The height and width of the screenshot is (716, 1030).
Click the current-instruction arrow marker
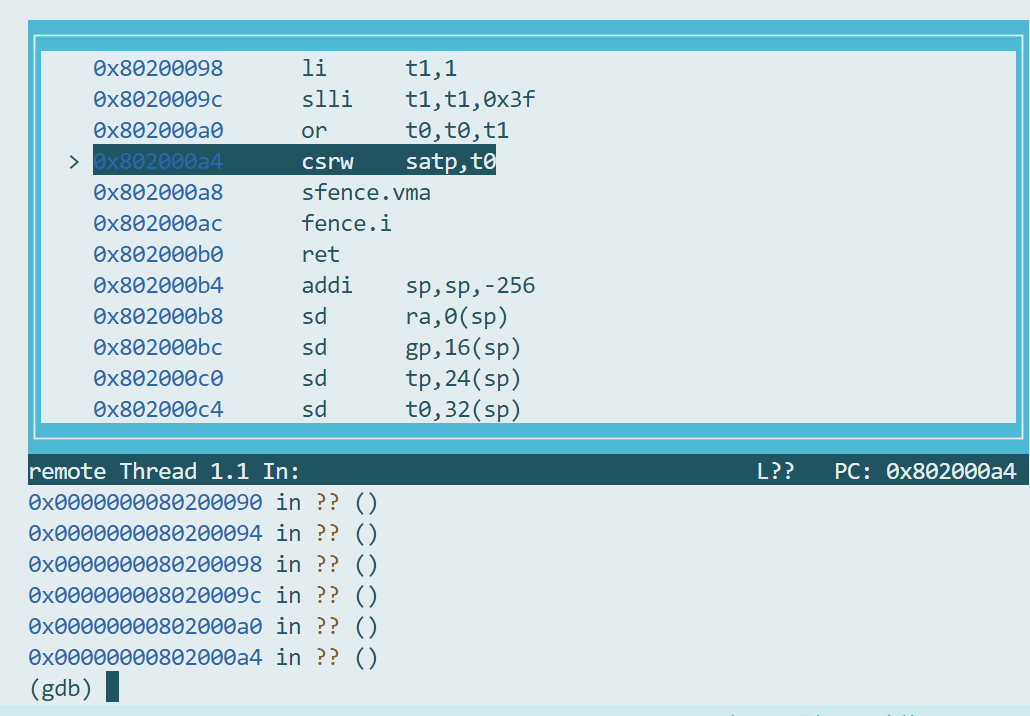pos(73,162)
